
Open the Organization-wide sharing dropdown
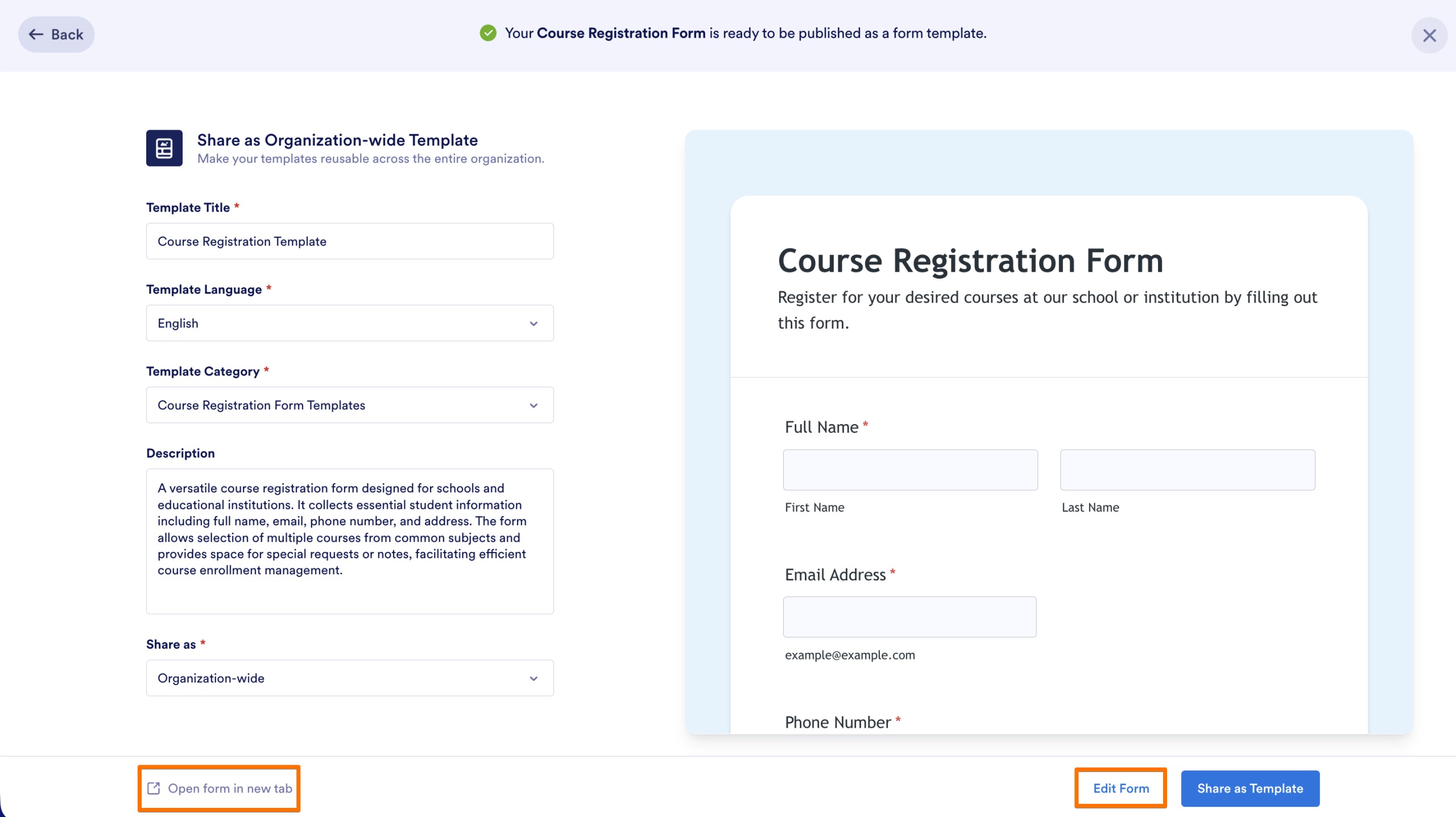(x=349, y=678)
